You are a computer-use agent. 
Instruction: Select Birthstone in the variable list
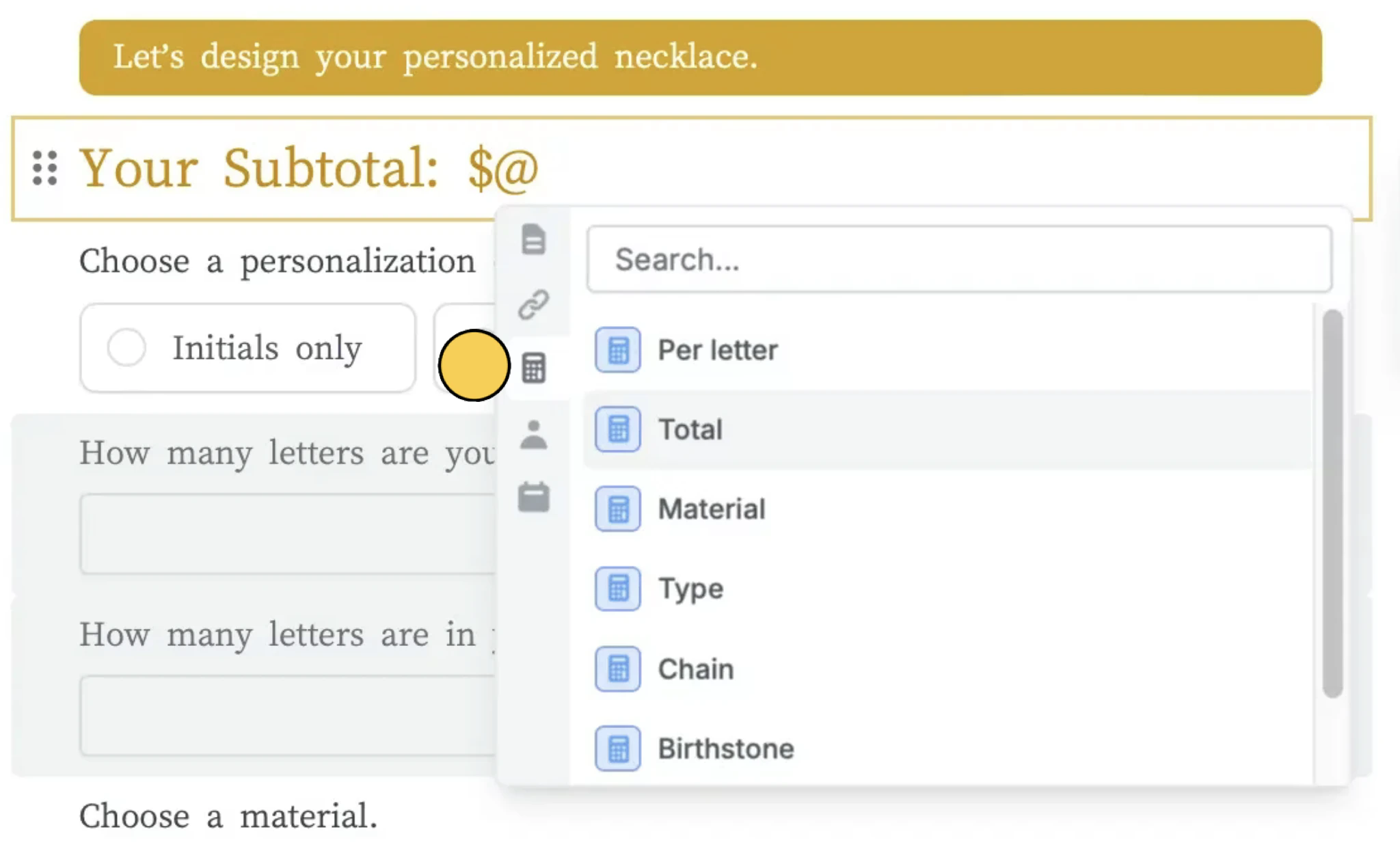(x=725, y=749)
